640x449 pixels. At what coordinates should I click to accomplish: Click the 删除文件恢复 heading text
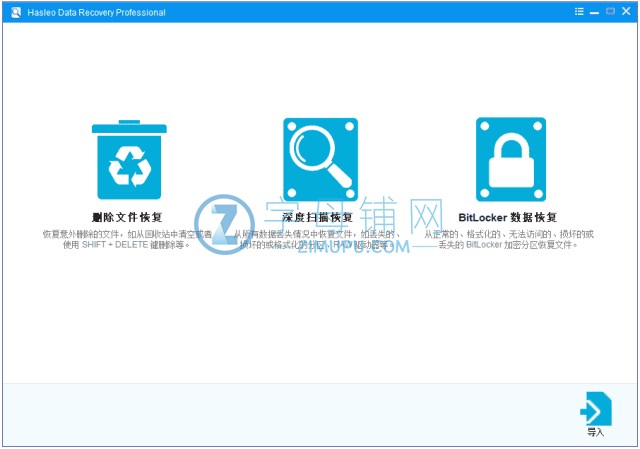127,217
